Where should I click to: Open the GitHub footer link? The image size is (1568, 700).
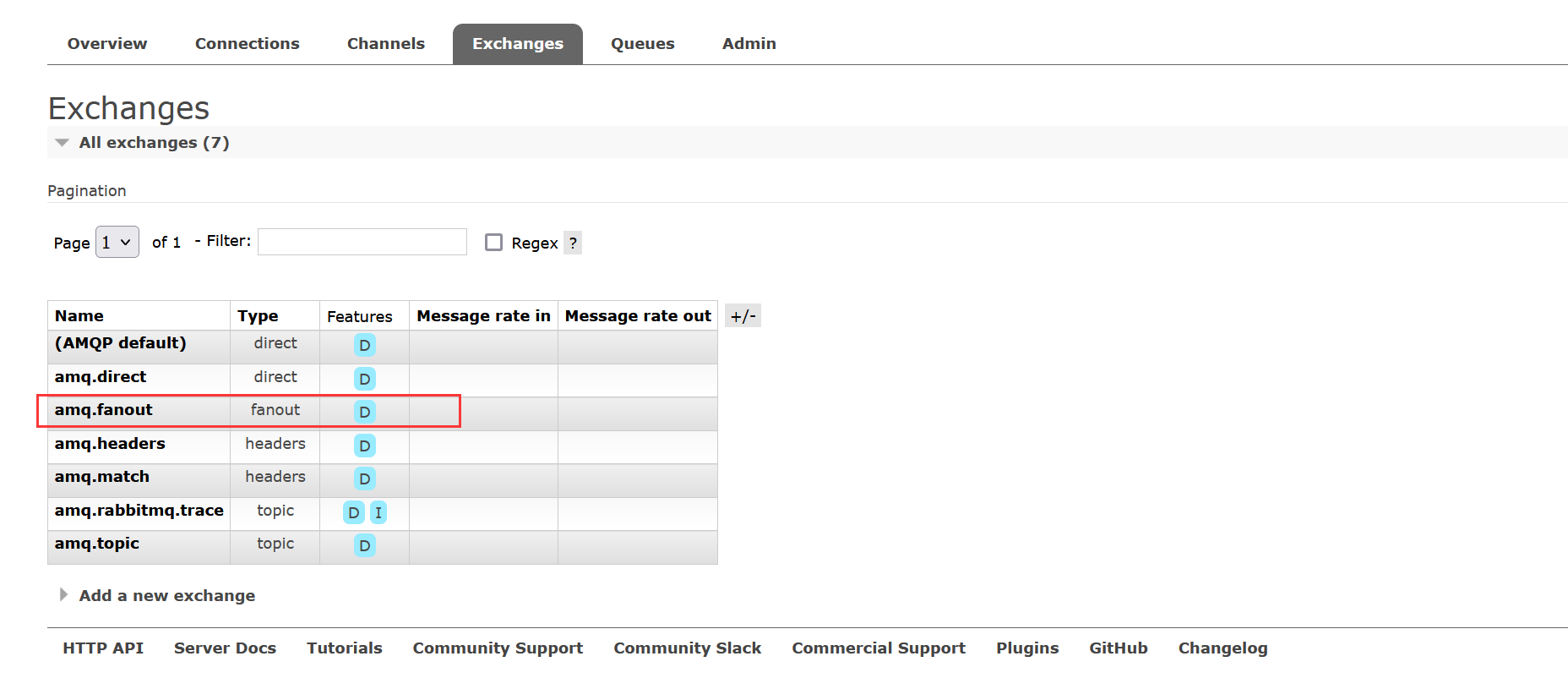1119,648
